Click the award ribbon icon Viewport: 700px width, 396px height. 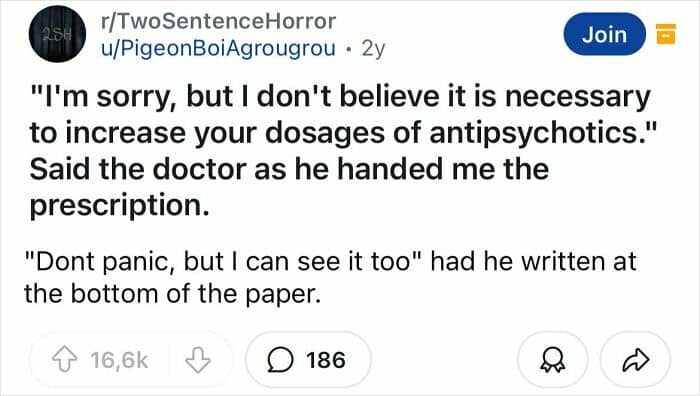[x=553, y=360]
